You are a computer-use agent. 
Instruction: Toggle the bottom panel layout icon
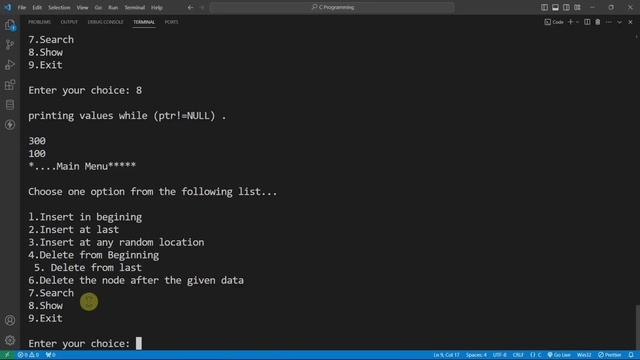[x=555, y=7]
